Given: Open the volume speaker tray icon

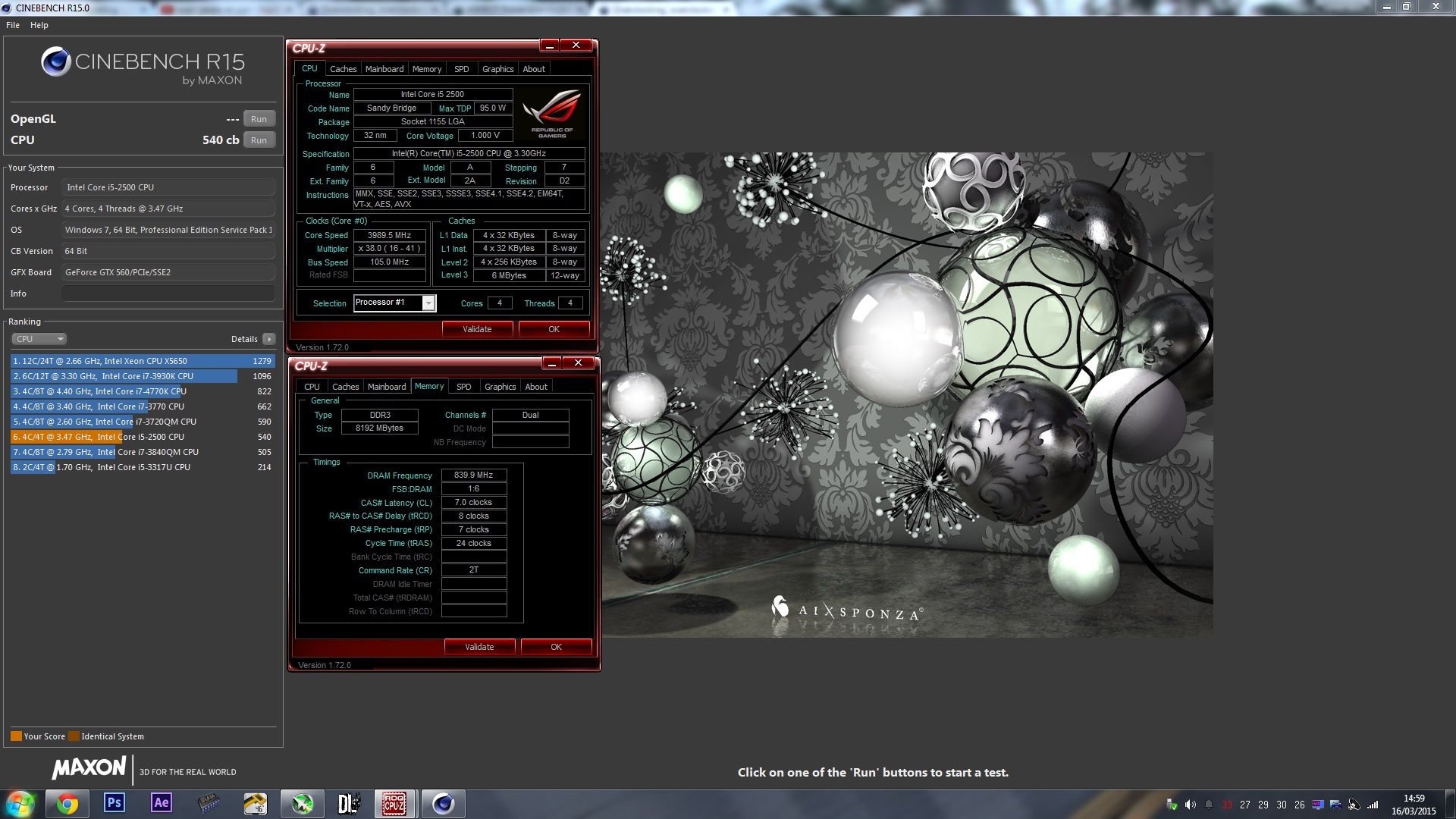Looking at the screenshot, I should 1190,805.
